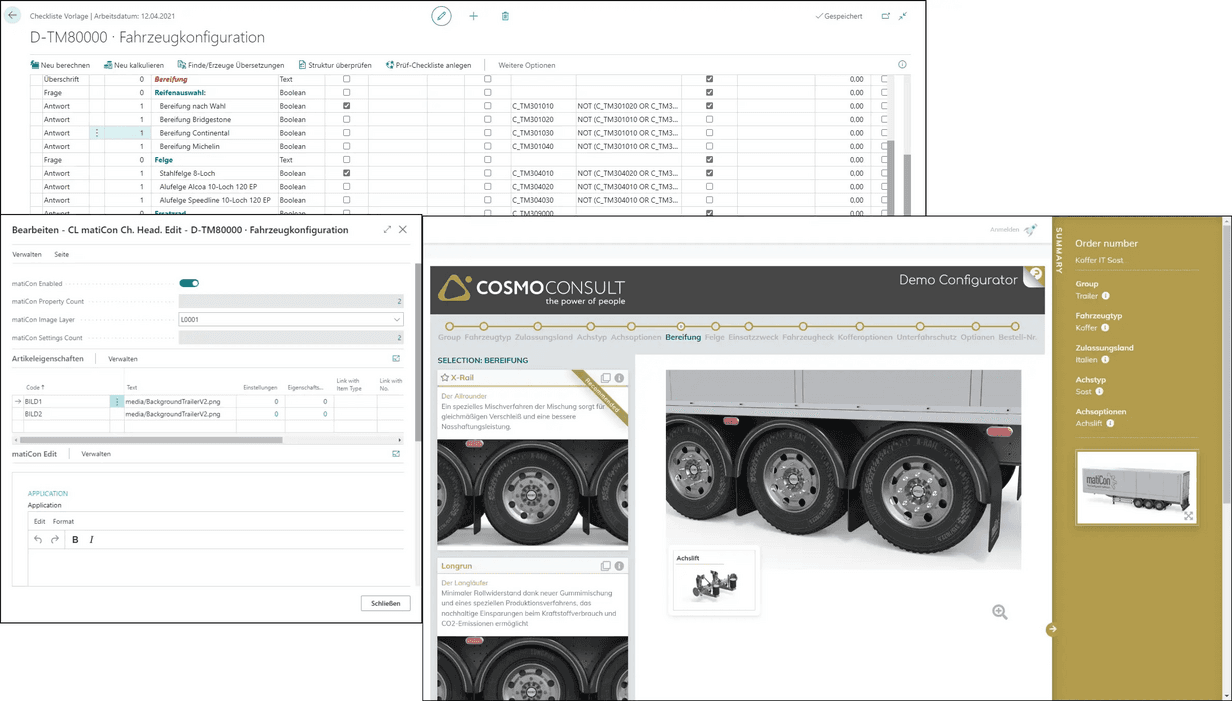Uncheck the first checkbox for Stahlfelge 8-Loch
Viewport: 1232px width, 701px height.
pyautogui.click(x=347, y=173)
